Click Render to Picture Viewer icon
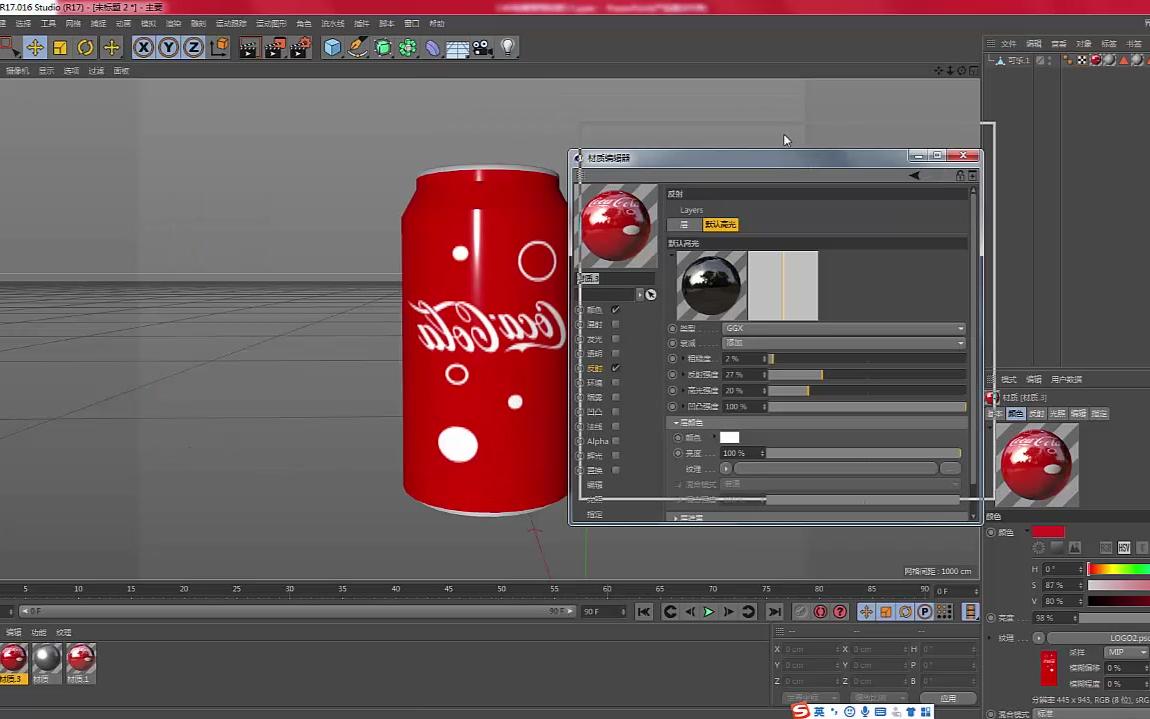This screenshot has width=1150, height=719. coord(275,48)
